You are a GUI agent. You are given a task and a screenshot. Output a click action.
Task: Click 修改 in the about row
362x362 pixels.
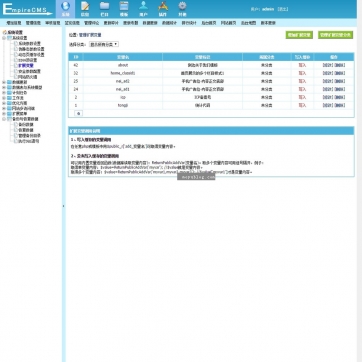(x=327, y=65)
